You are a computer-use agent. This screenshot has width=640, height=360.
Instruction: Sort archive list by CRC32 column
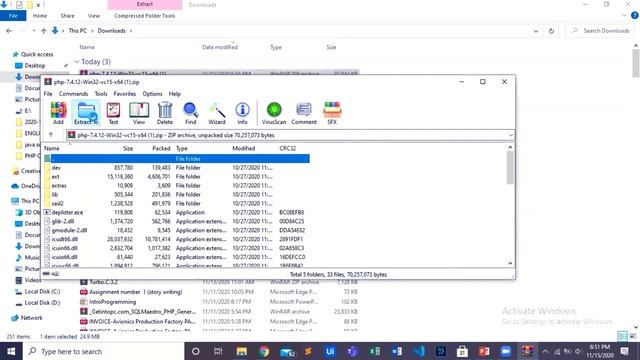click(x=288, y=149)
